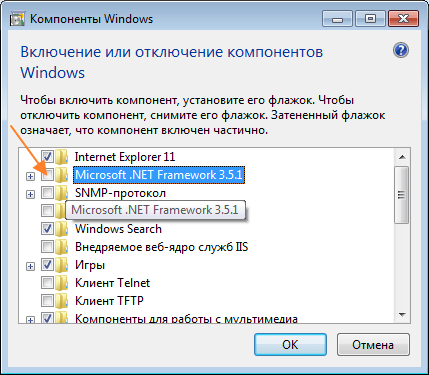Select the Внедряемое веб-ядро служб IIS item

[162, 247]
